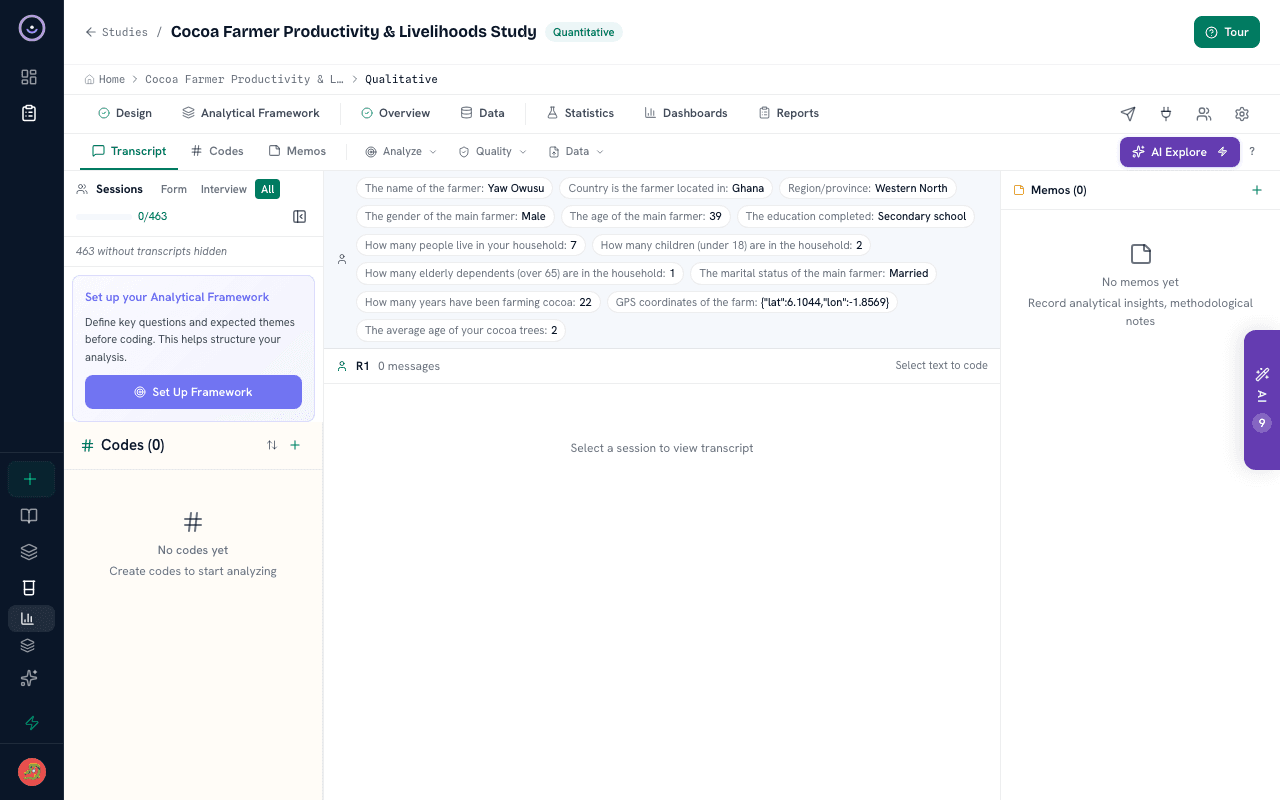Open the user avatar at the sidebar bottom

point(32,772)
